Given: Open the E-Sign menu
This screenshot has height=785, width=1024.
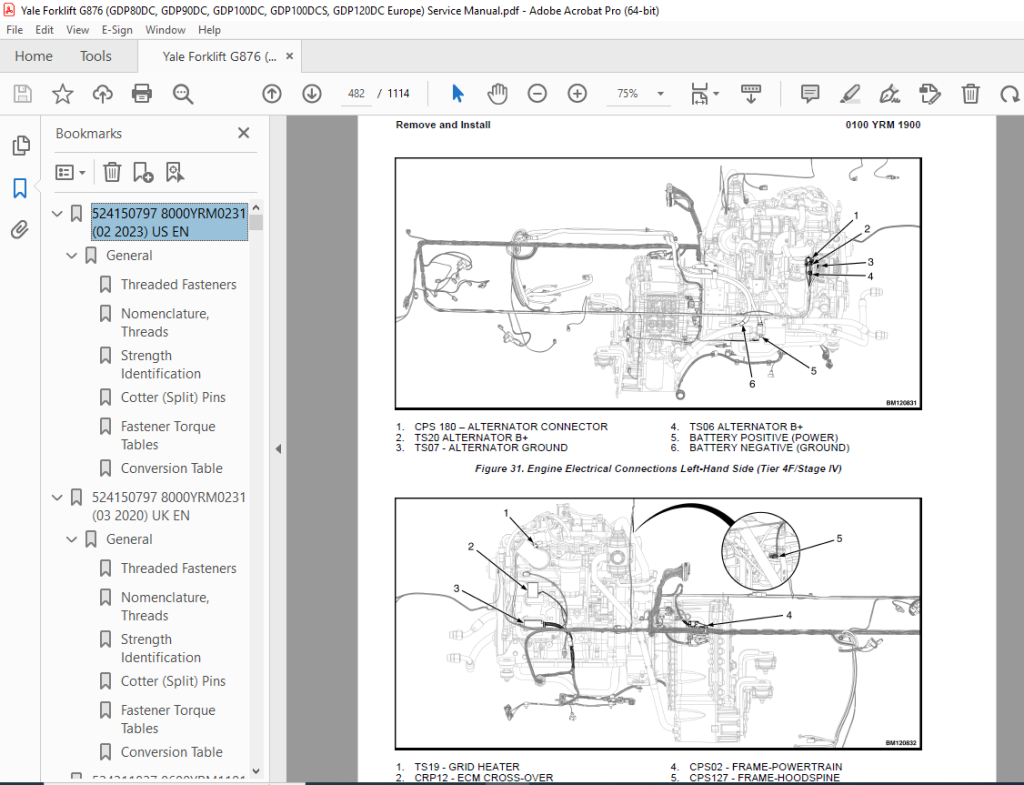Looking at the screenshot, I should click(117, 30).
